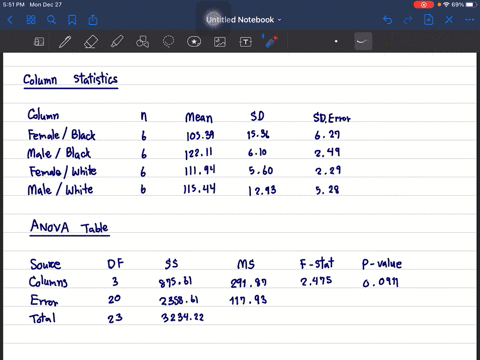
Task: Select the Text box tool
Action: (x=246, y=42)
